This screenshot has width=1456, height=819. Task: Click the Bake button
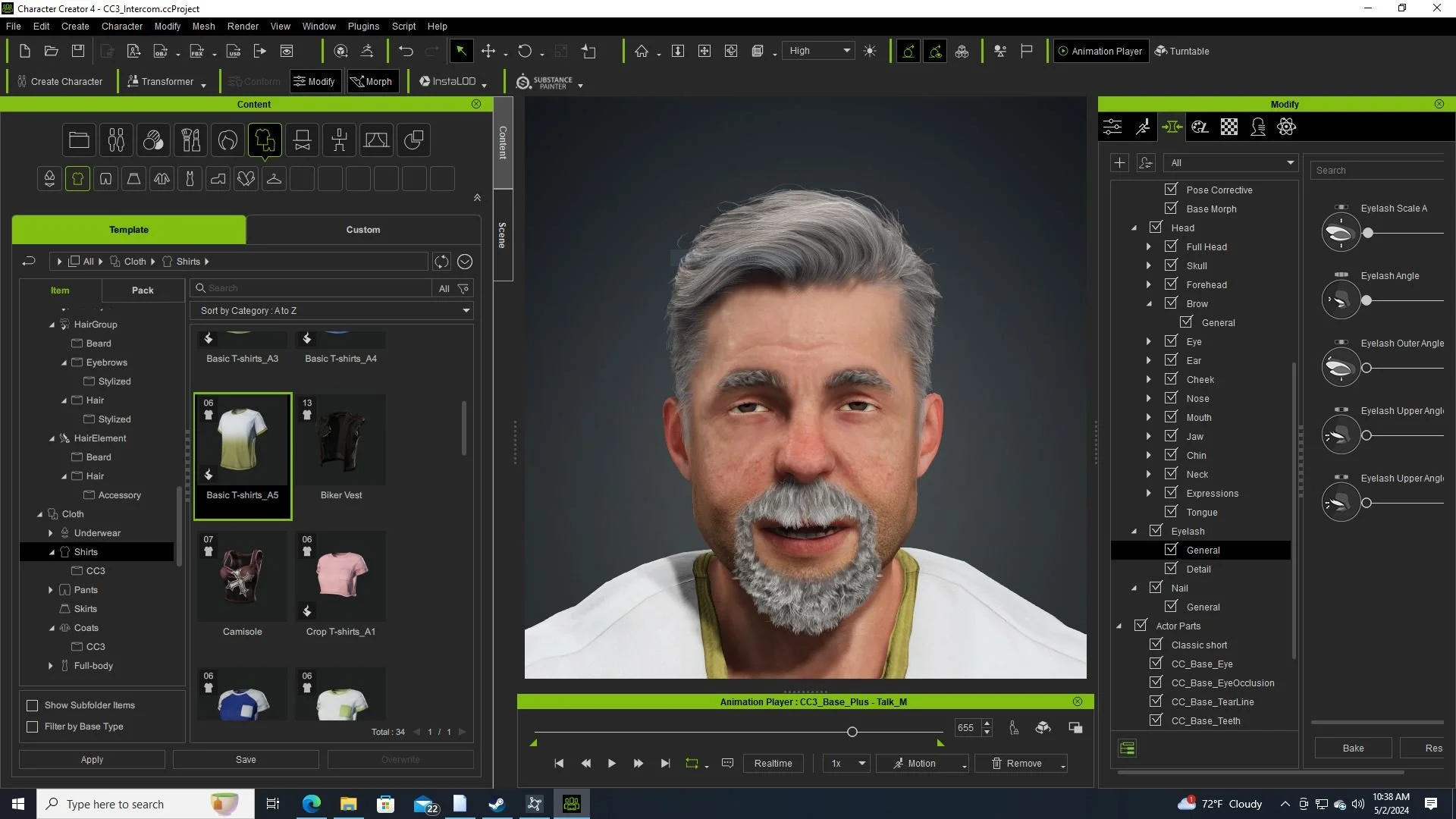(1353, 748)
